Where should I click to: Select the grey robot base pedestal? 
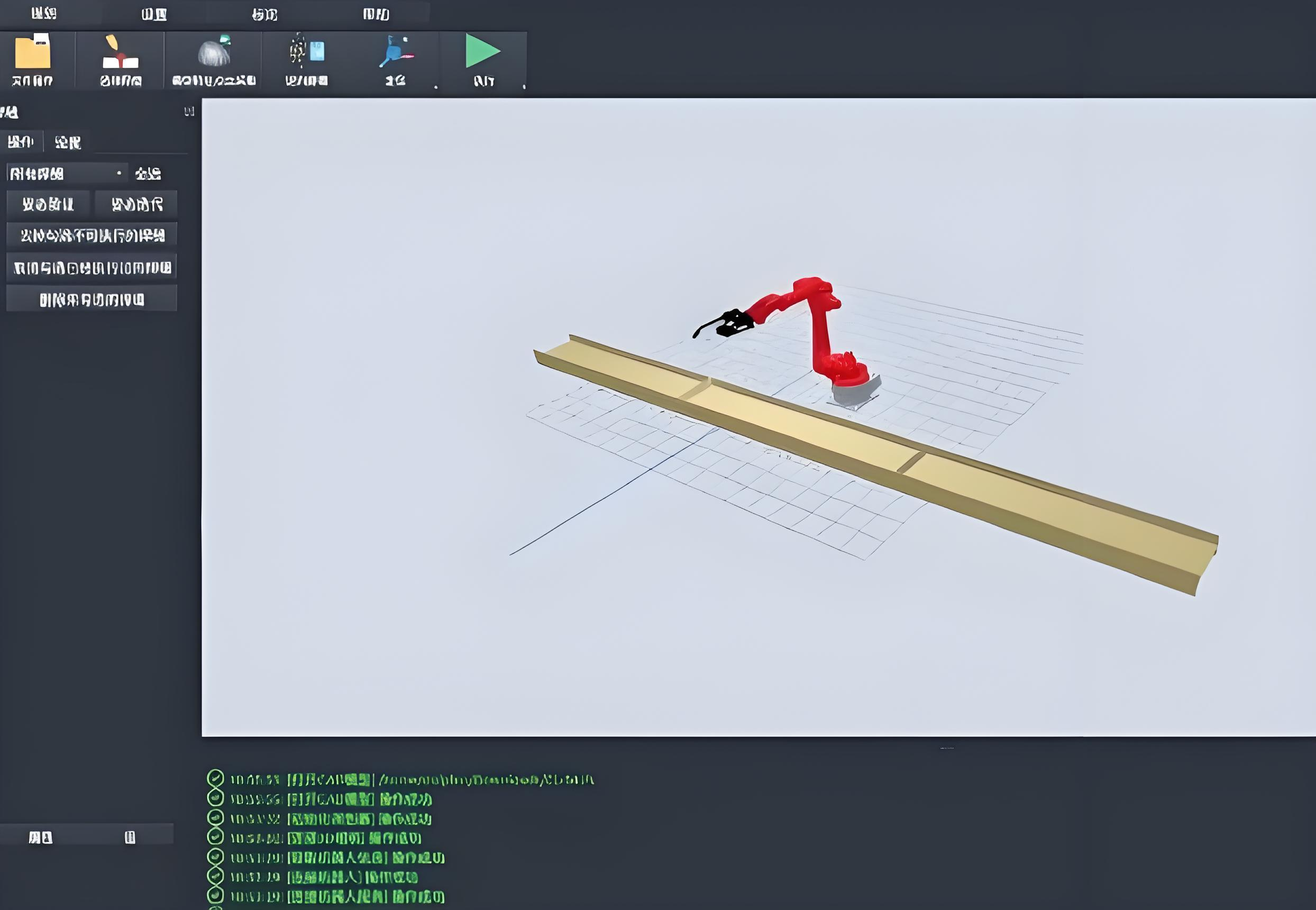[x=855, y=392]
